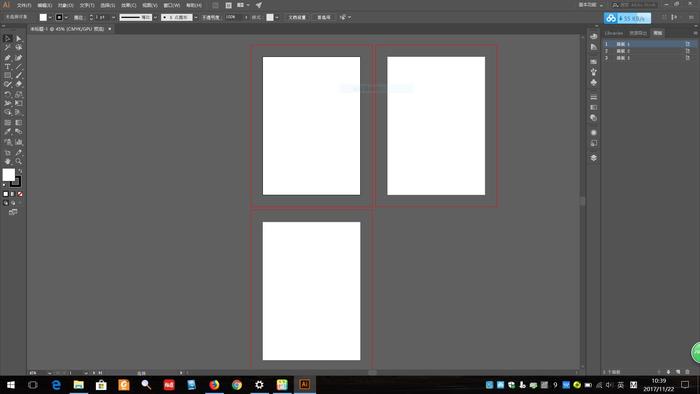Open the graphic style dropdown
Screen dimensions: 700x394
pos(277,17)
